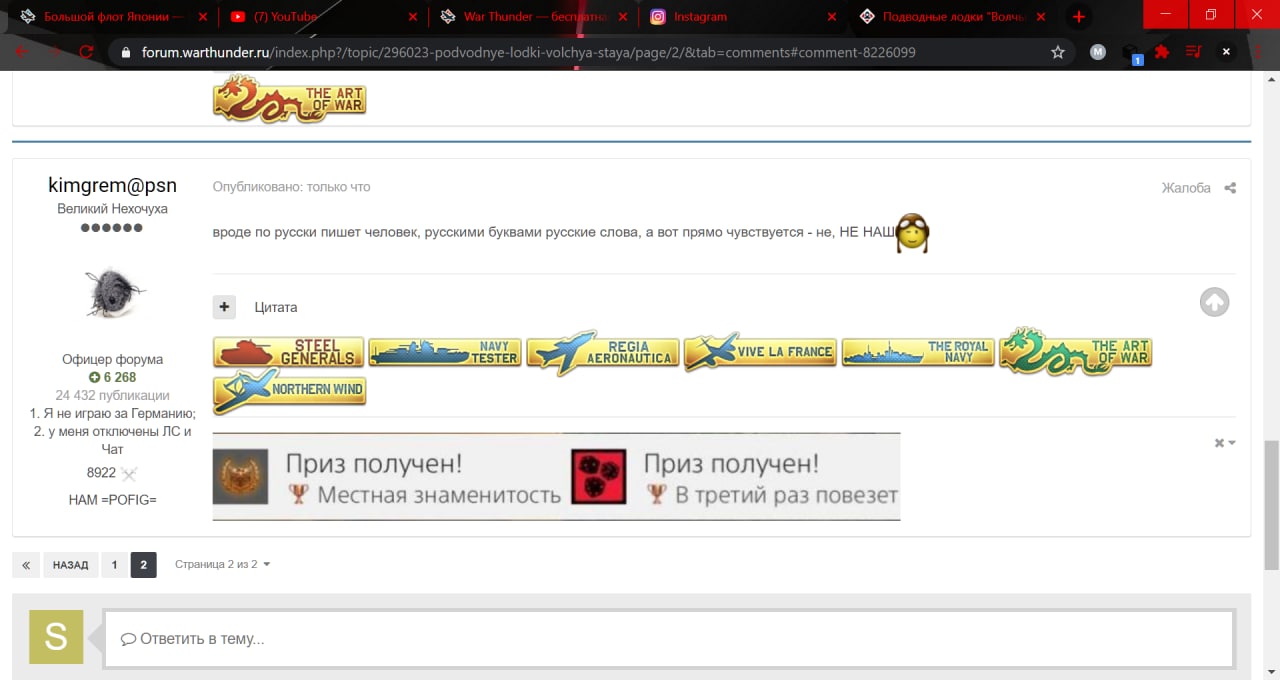This screenshot has width=1280, height=680.
Task: Open the extensions puzzle icon
Action: click(x=1162, y=52)
